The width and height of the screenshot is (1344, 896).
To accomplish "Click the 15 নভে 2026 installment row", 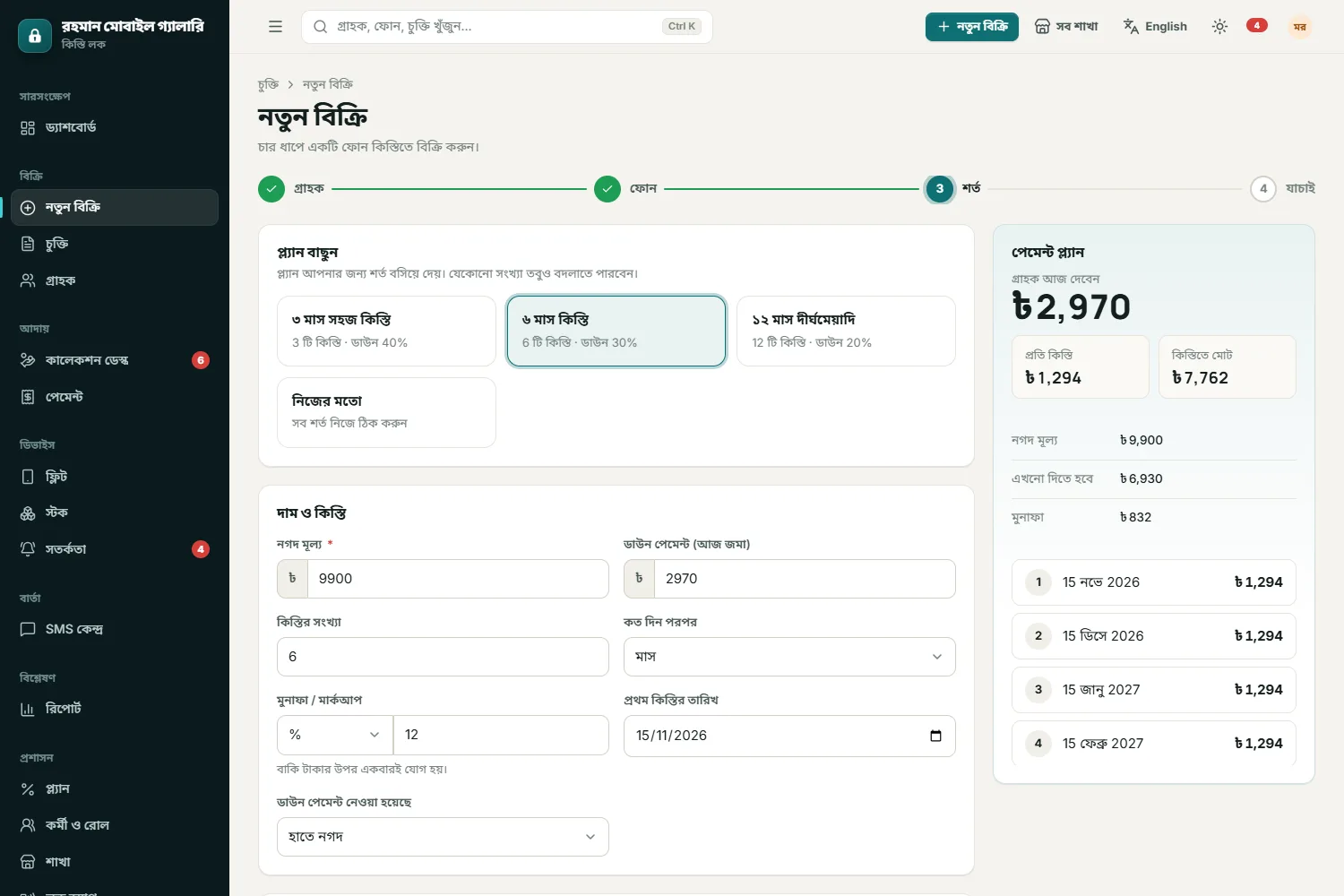I will click(x=1154, y=582).
